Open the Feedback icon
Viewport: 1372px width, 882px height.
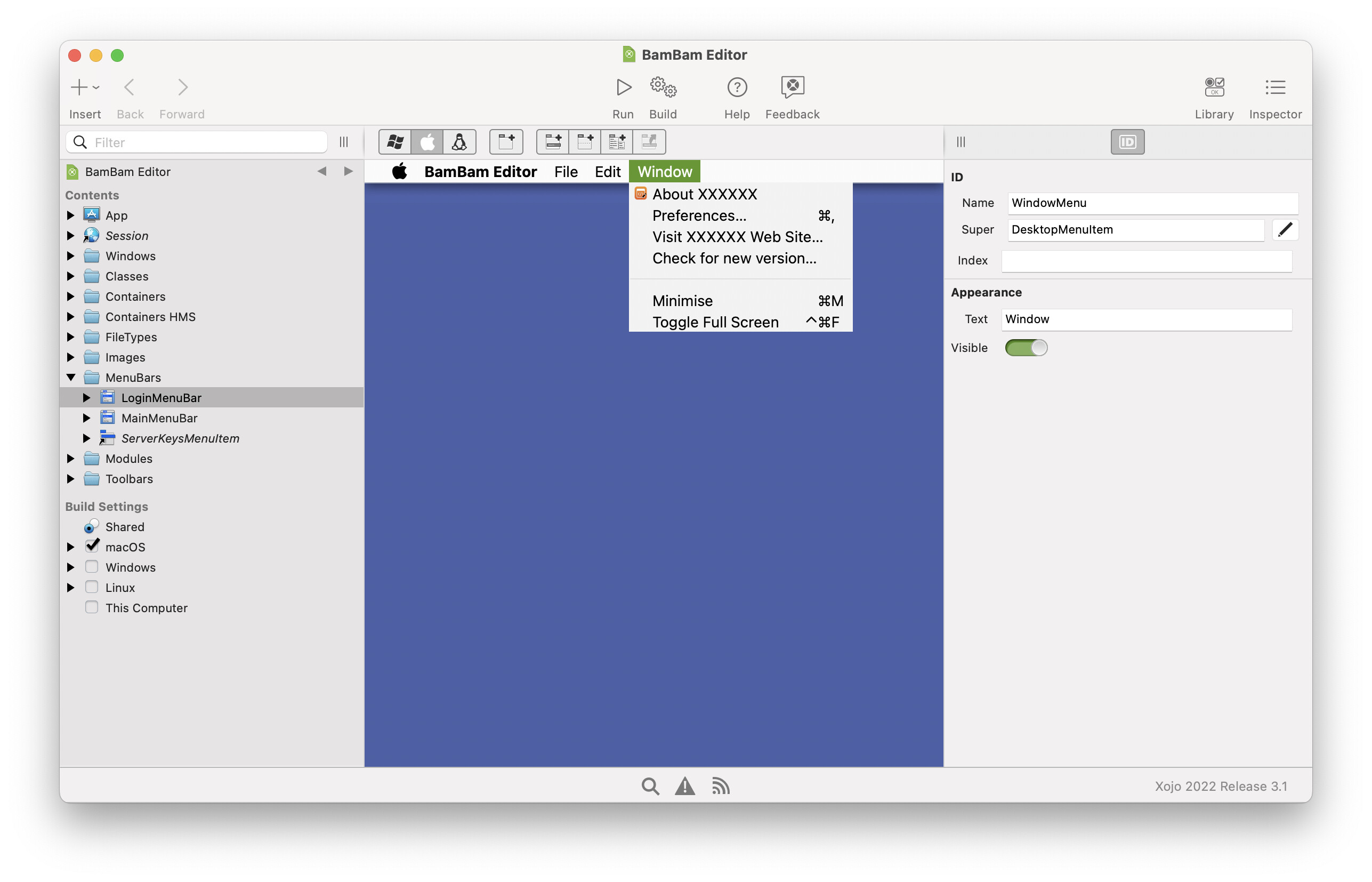click(x=792, y=87)
